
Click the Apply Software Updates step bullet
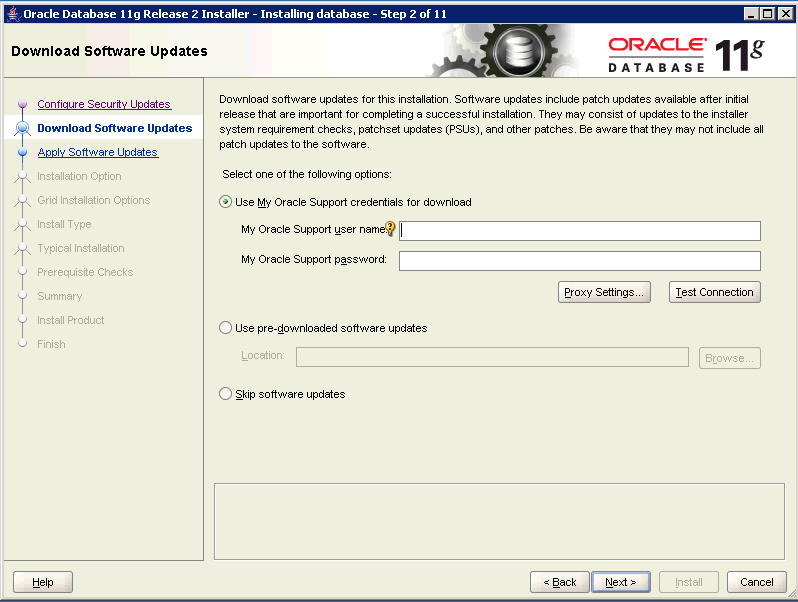[x=22, y=153]
